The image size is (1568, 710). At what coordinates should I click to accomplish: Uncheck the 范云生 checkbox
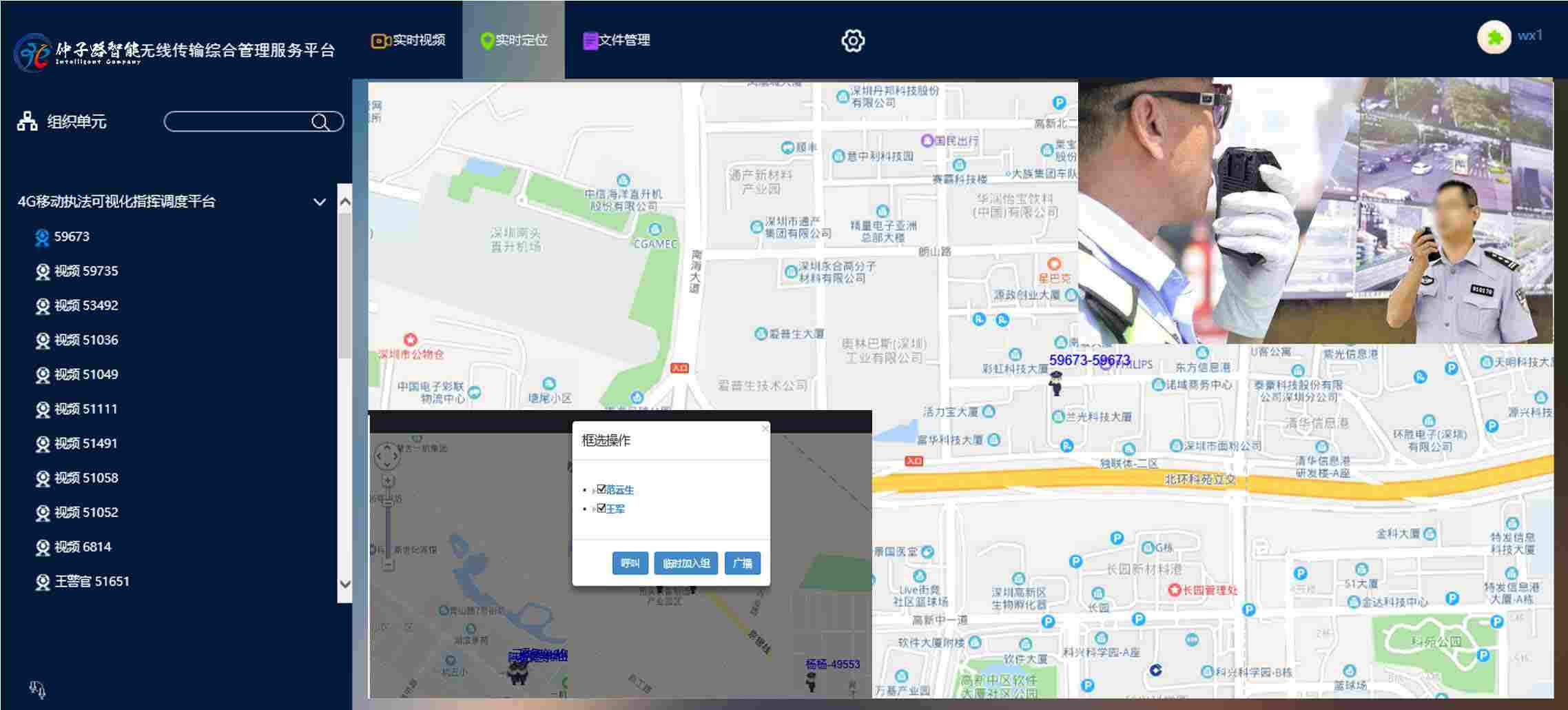click(x=601, y=489)
